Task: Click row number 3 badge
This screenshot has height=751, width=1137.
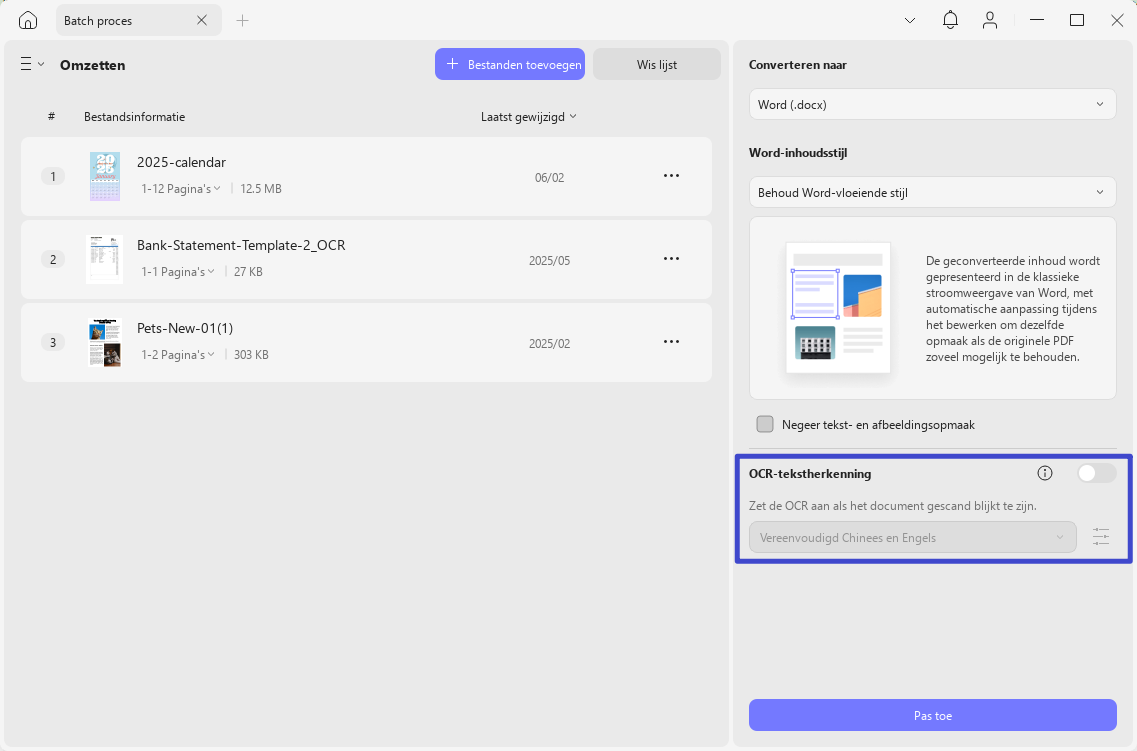Action: pos(53,342)
